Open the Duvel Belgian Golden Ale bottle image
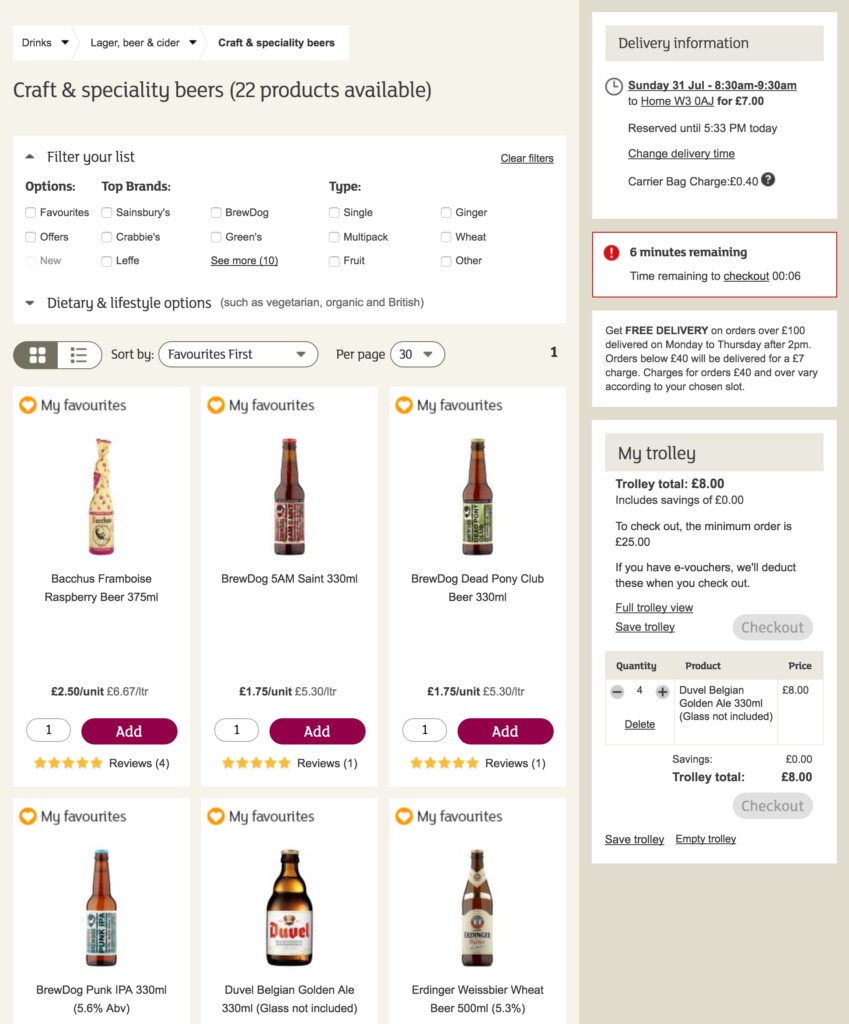The image size is (849, 1024). tap(289, 908)
